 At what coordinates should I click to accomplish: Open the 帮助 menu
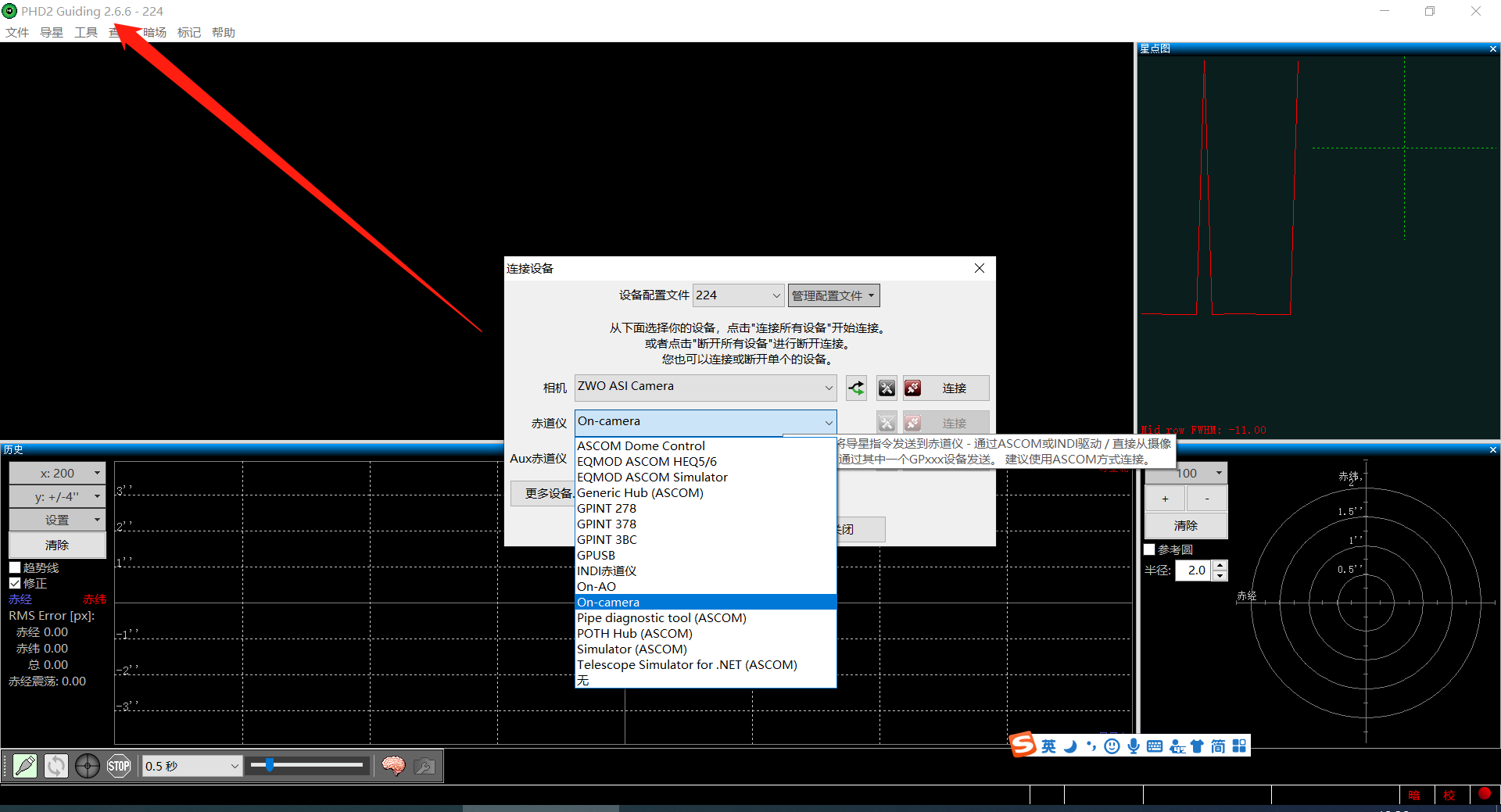coord(224,32)
